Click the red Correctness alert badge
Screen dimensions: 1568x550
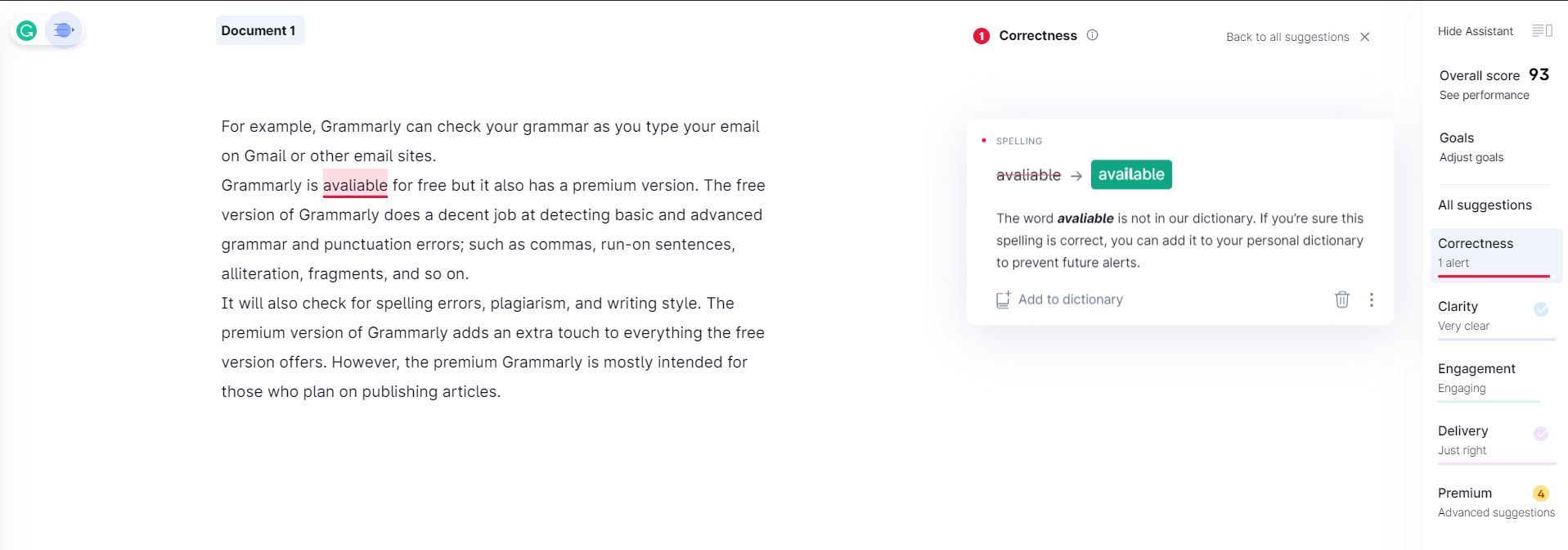click(x=980, y=35)
